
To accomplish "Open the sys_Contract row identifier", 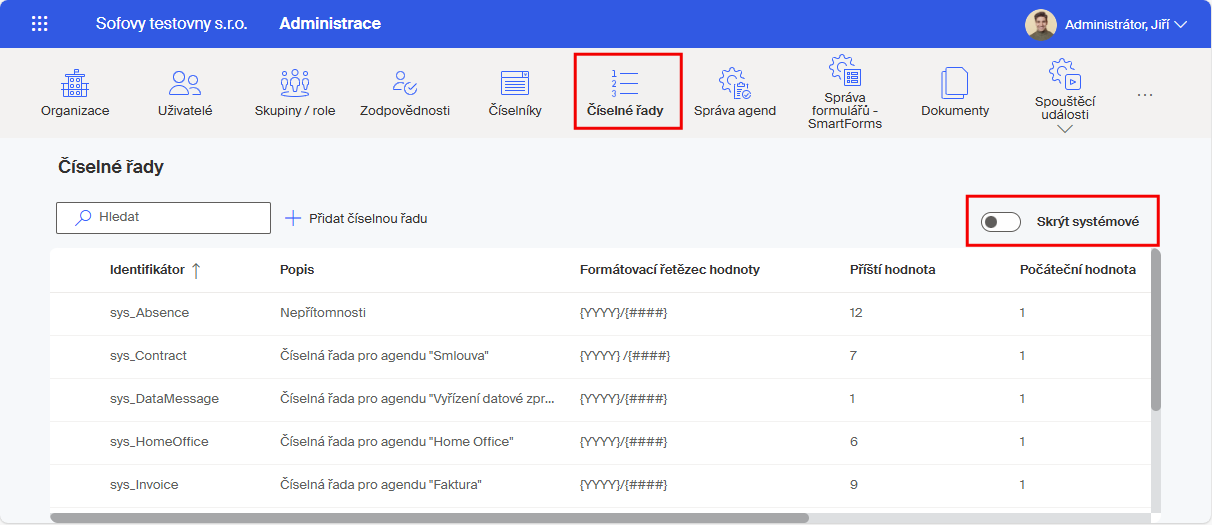I will tap(148, 356).
